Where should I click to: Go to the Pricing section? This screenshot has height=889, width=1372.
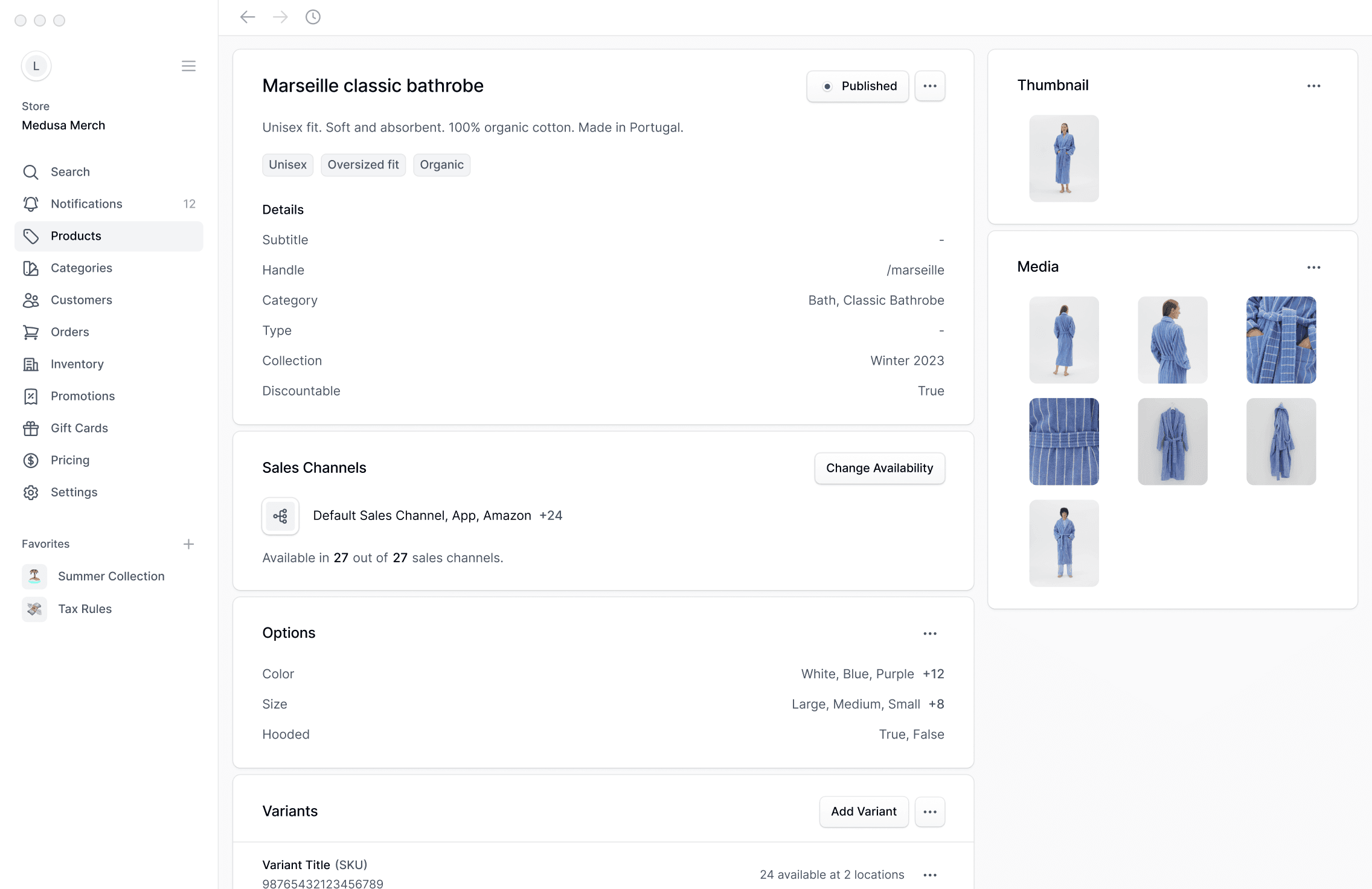click(69, 460)
